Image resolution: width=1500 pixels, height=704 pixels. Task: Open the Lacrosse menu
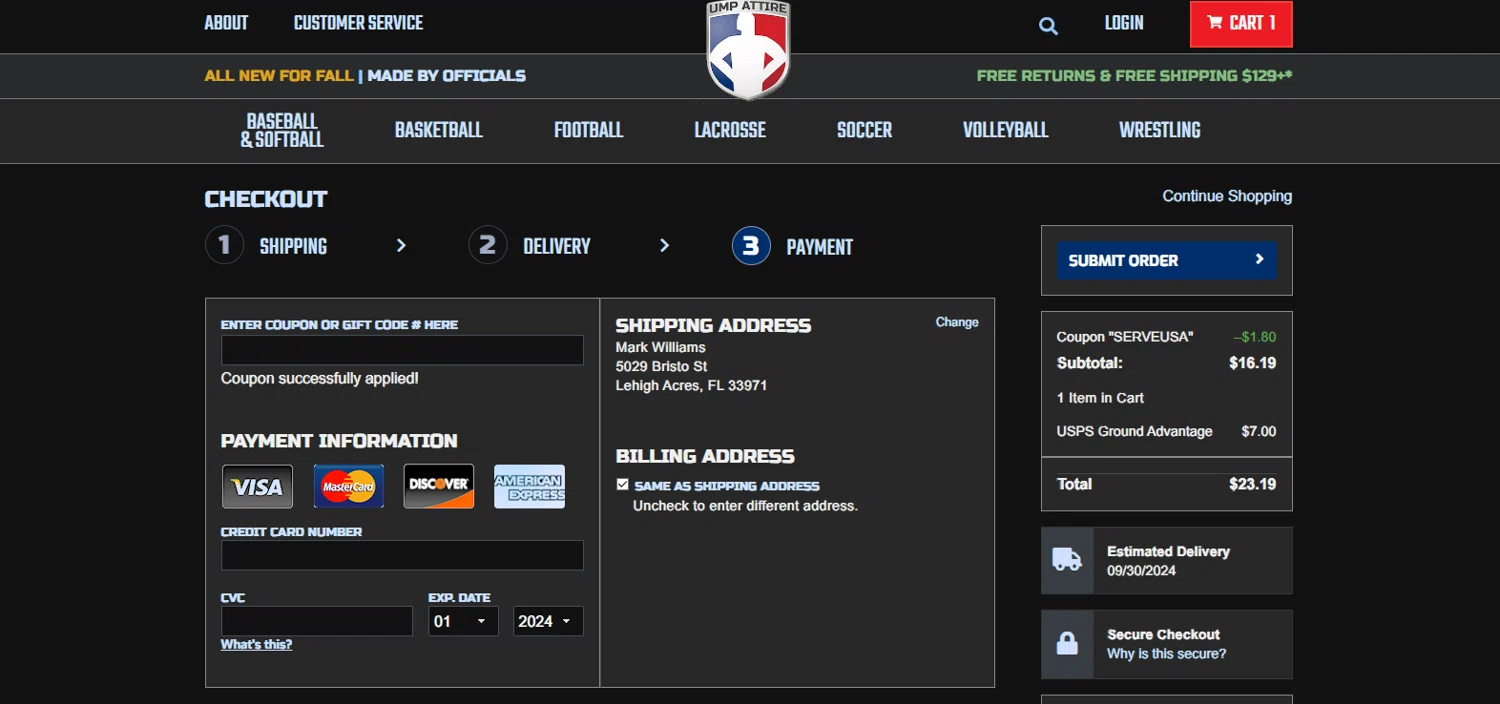[730, 130]
